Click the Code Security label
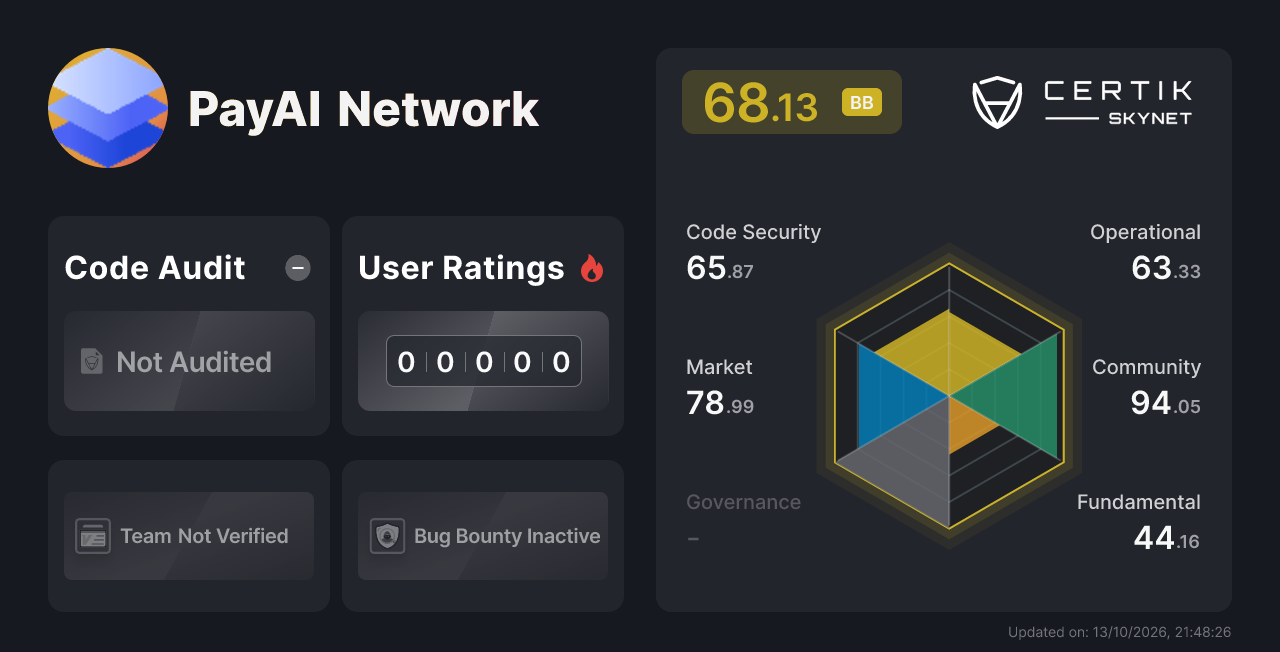This screenshot has width=1280, height=652. (753, 232)
